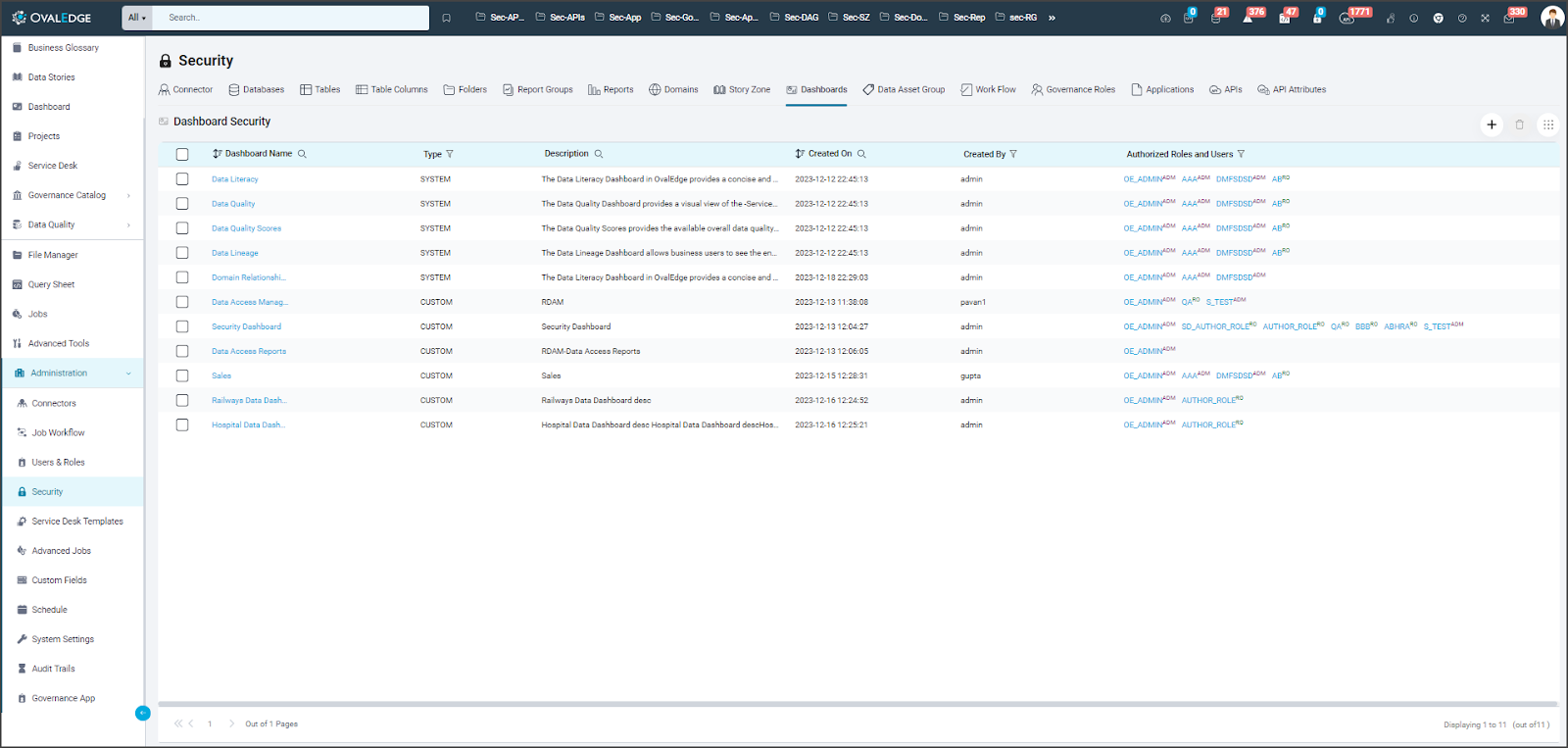
Task: Click filter icon on the Type column
Action: point(450,154)
